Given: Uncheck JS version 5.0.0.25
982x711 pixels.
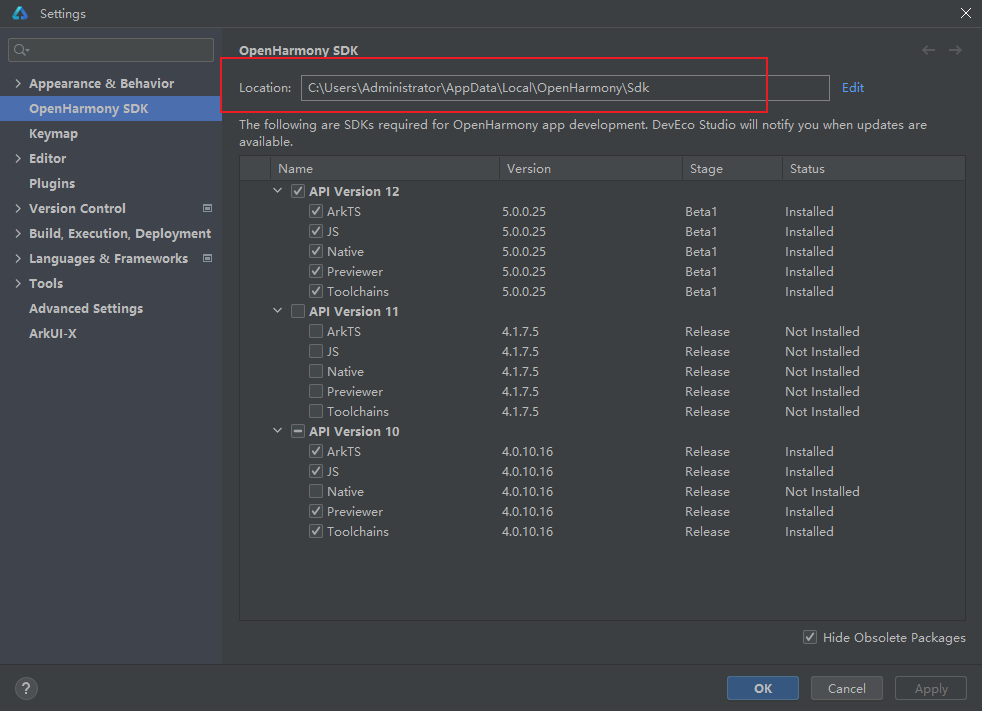Looking at the screenshot, I should 316,231.
